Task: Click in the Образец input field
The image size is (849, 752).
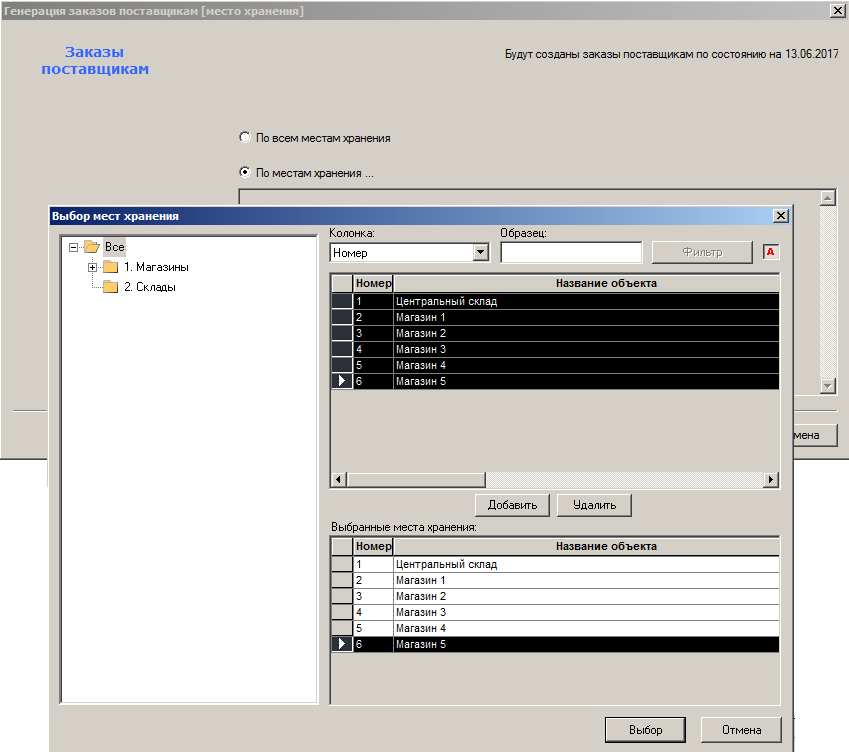Action: click(x=571, y=252)
